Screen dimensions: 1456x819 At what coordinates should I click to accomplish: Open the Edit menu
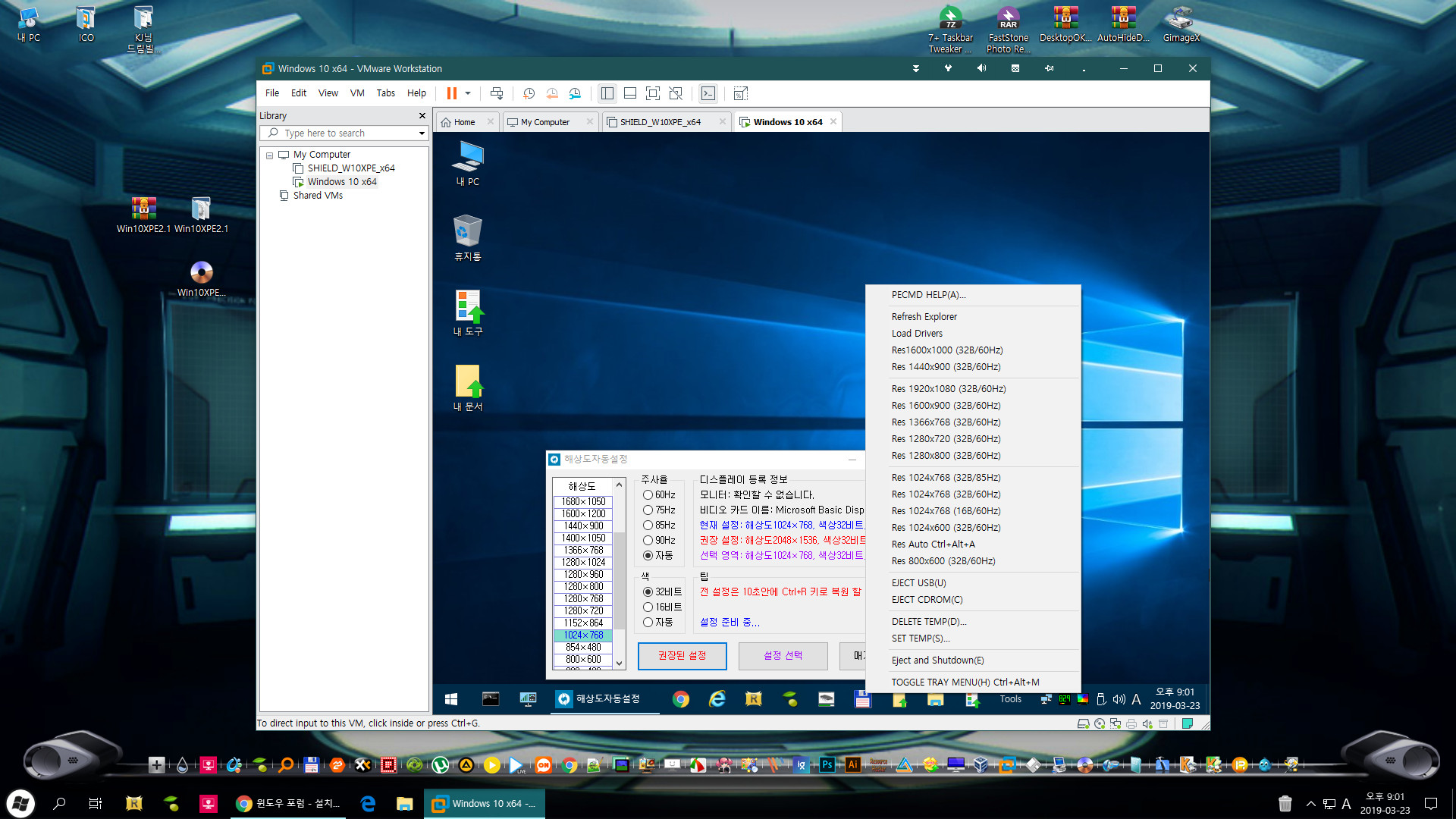[299, 93]
